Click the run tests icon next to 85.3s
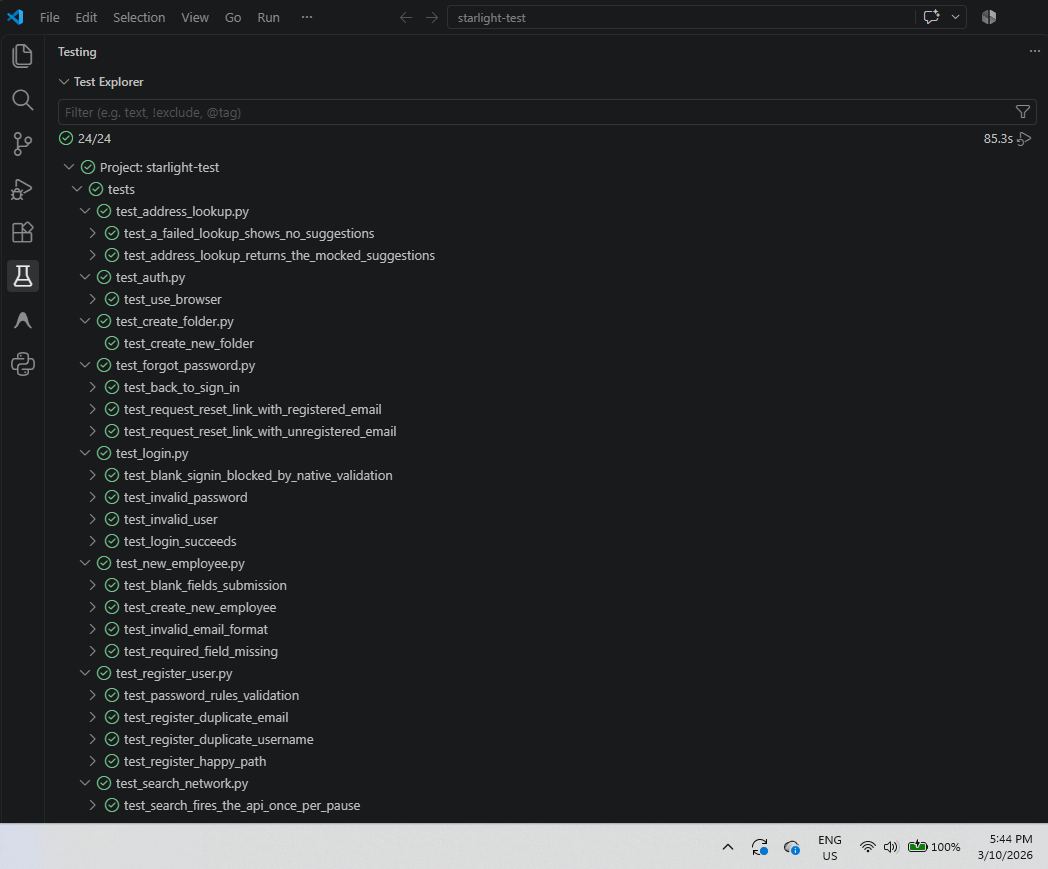Image resolution: width=1048 pixels, height=869 pixels. click(x=1024, y=138)
